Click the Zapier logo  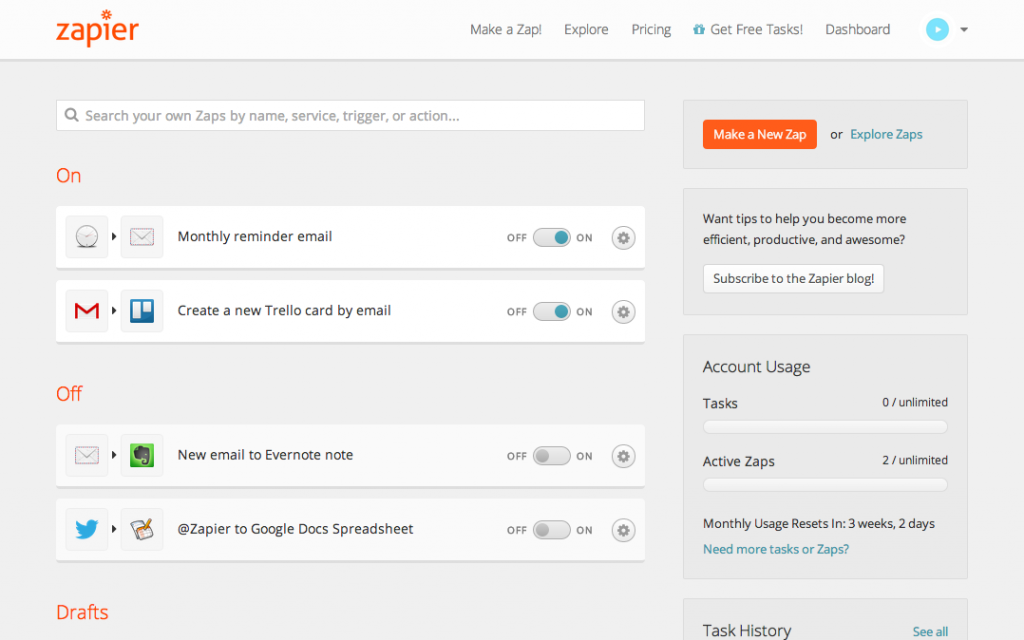coord(97,28)
